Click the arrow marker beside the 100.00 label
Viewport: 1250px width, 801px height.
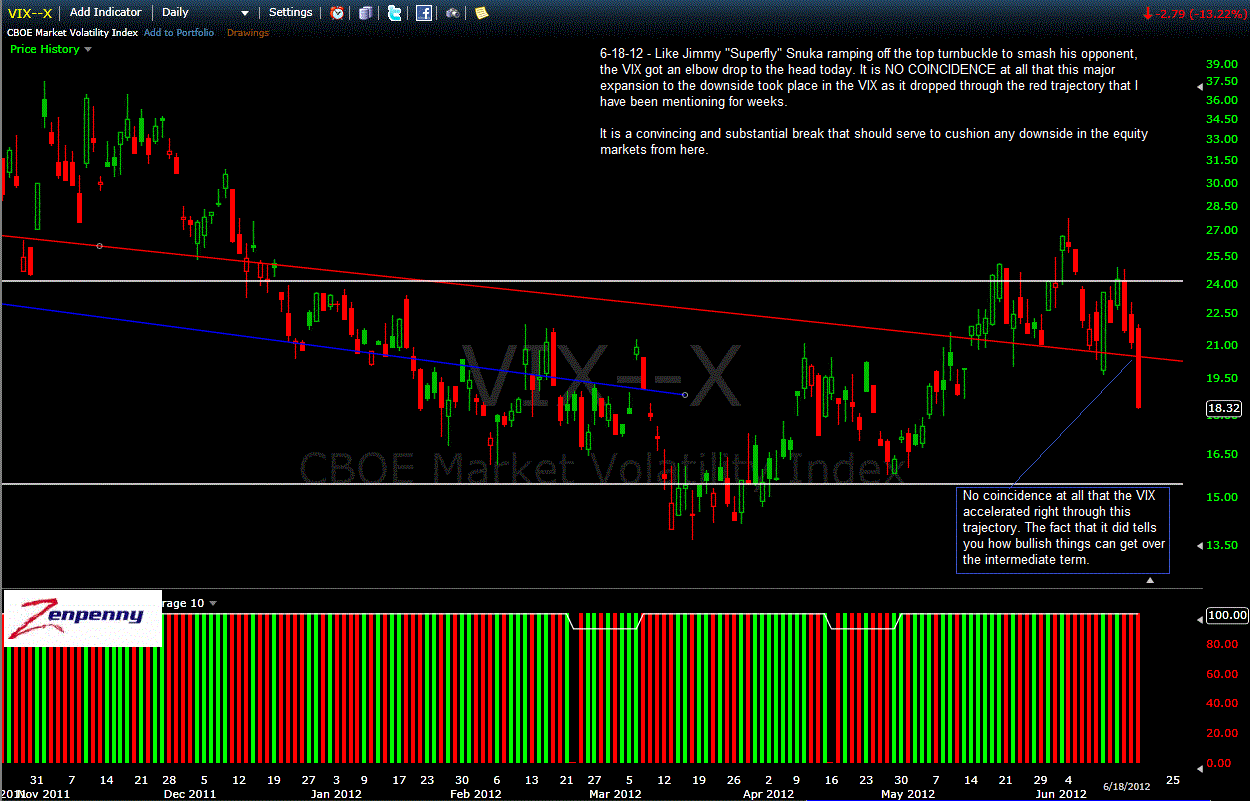pos(1201,619)
